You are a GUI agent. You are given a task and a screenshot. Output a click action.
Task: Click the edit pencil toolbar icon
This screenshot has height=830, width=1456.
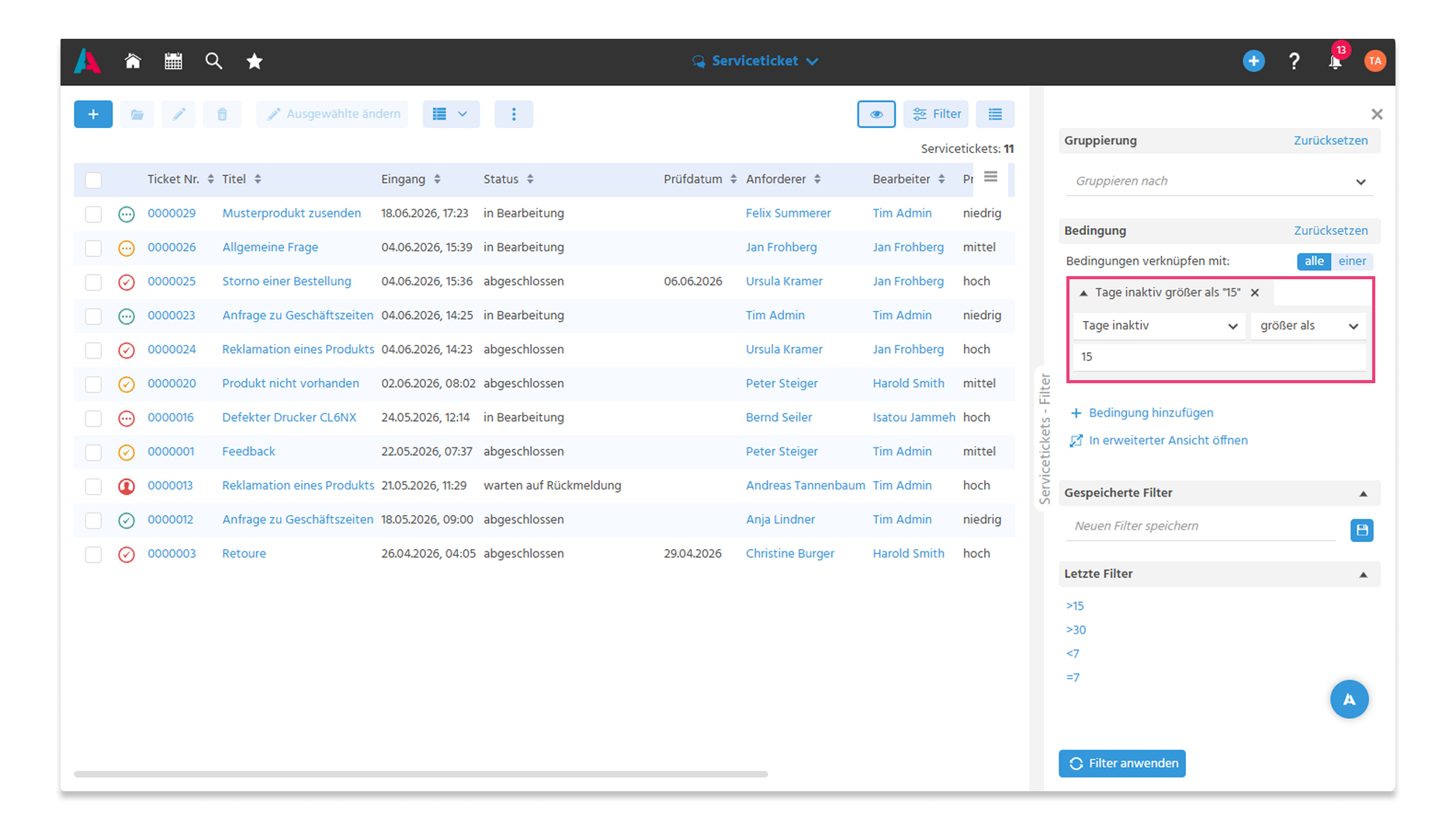179,114
